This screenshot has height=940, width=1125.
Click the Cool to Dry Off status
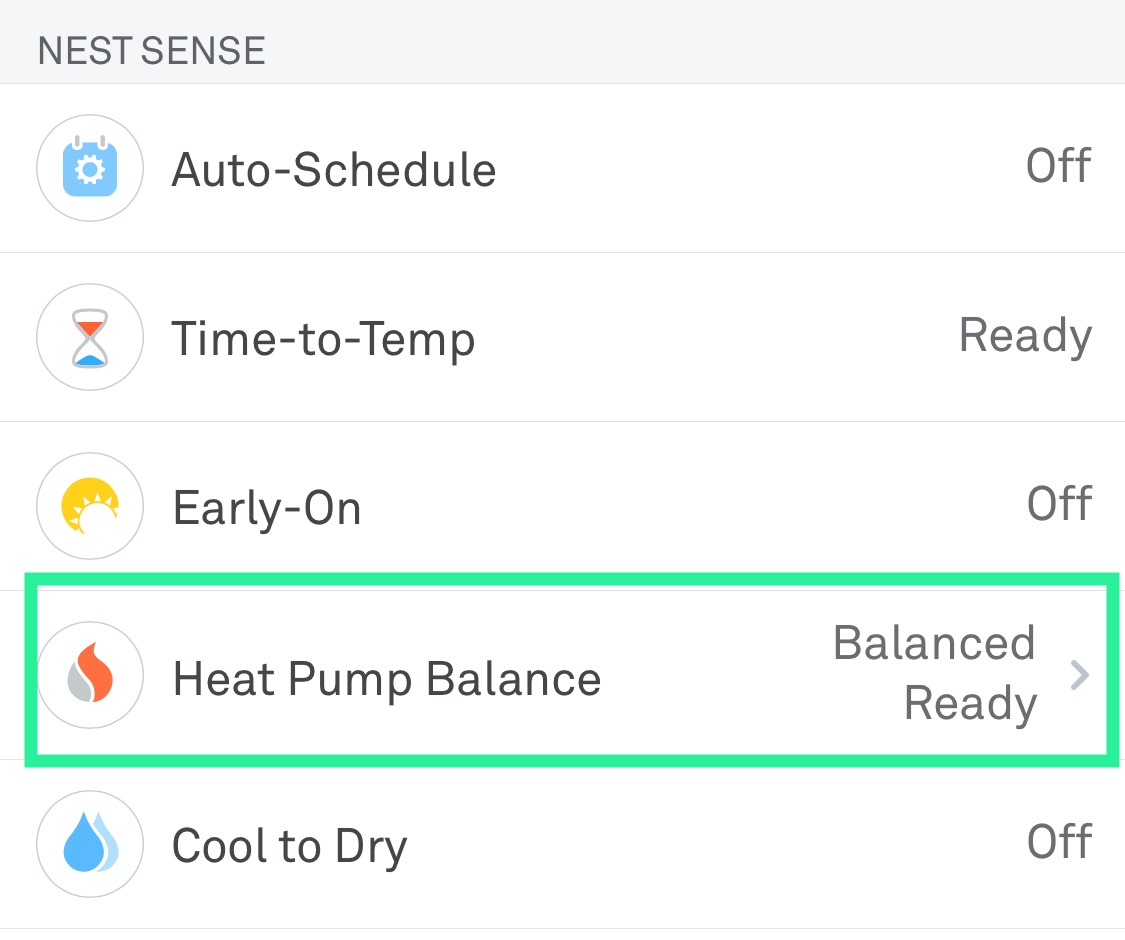click(x=1058, y=842)
